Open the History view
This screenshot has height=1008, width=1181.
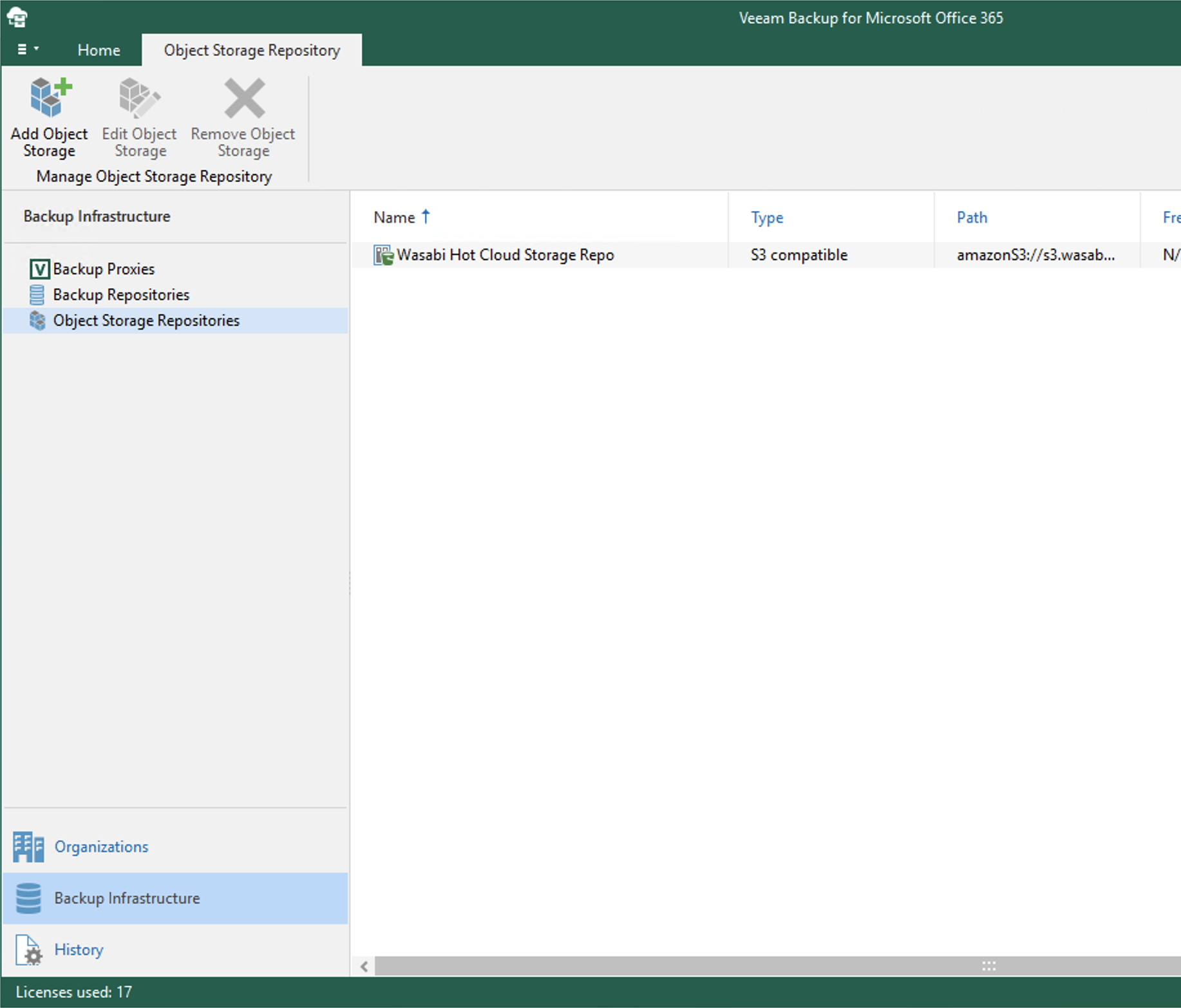[x=79, y=949]
